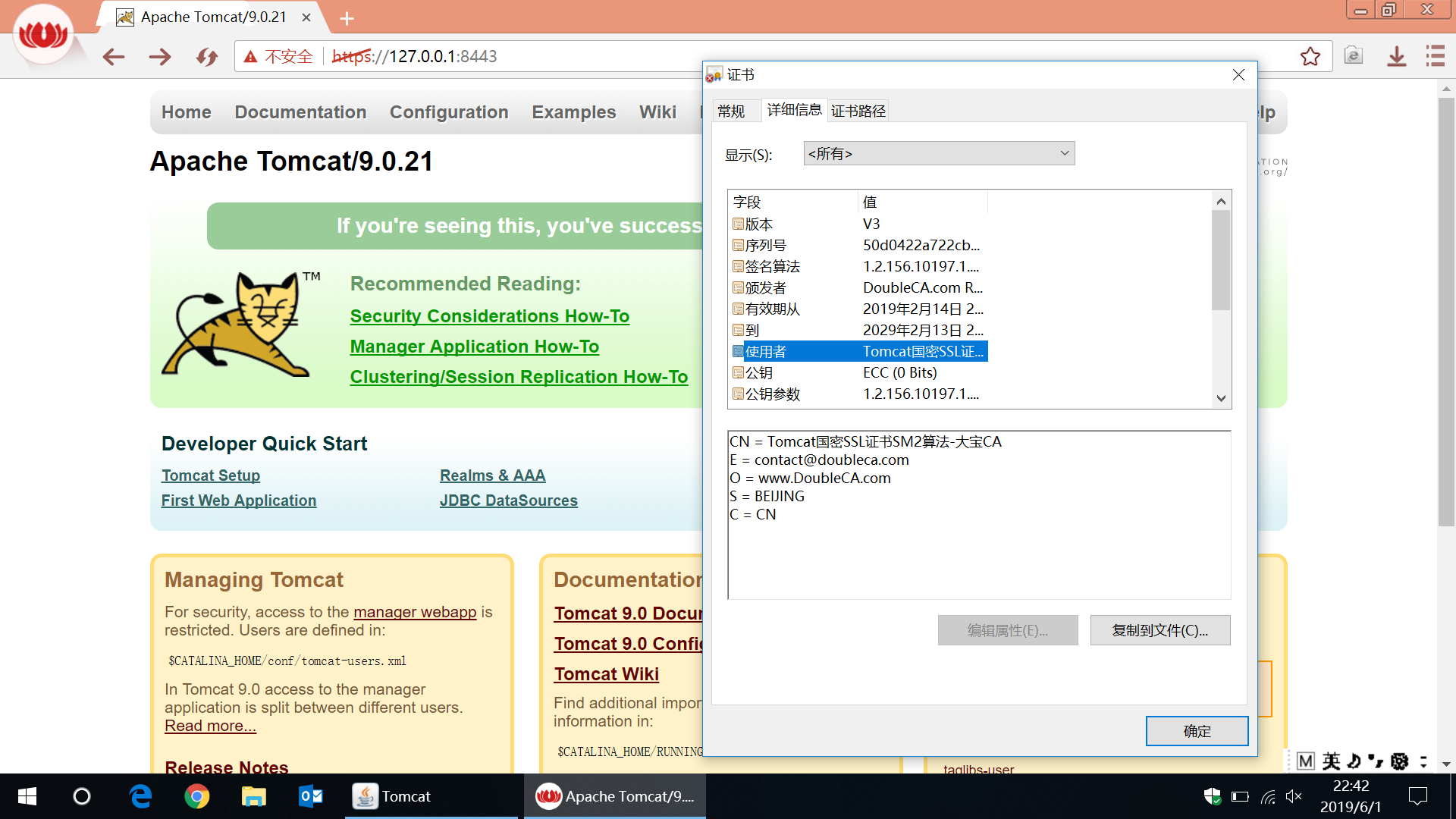This screenshot has height=819, width=1456.
Task: Click the browser forward arrow
Action: click(160, 57)
